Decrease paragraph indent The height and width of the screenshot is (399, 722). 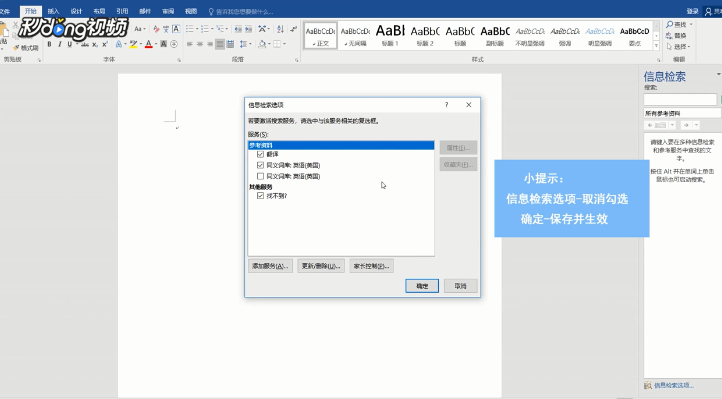pyautogui.click(x=238, y=29)
